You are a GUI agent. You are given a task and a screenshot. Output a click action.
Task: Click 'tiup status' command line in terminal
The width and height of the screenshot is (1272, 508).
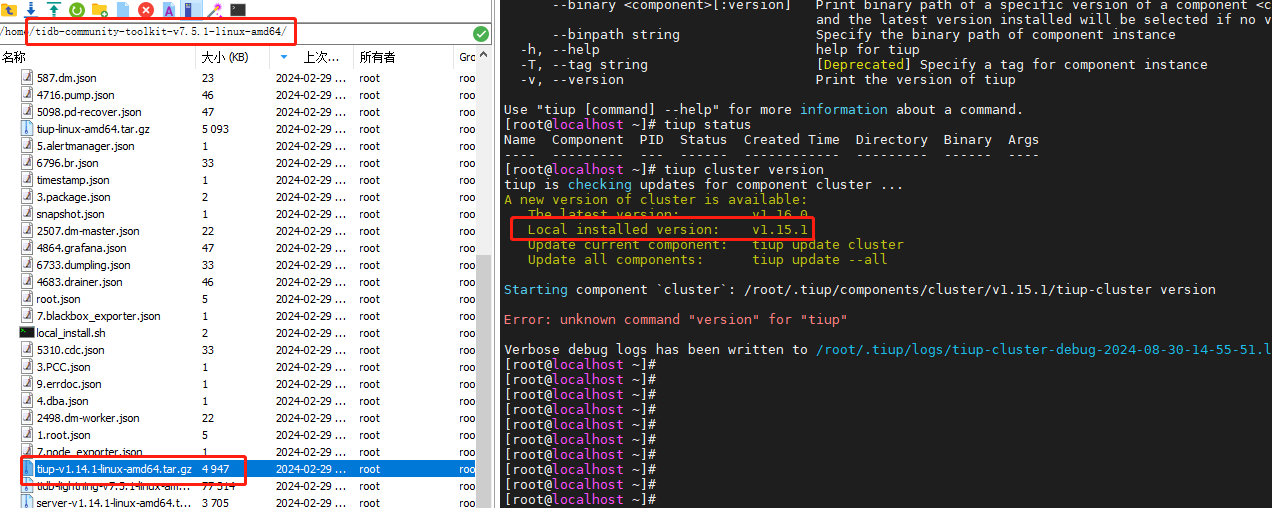coord(708,124)
